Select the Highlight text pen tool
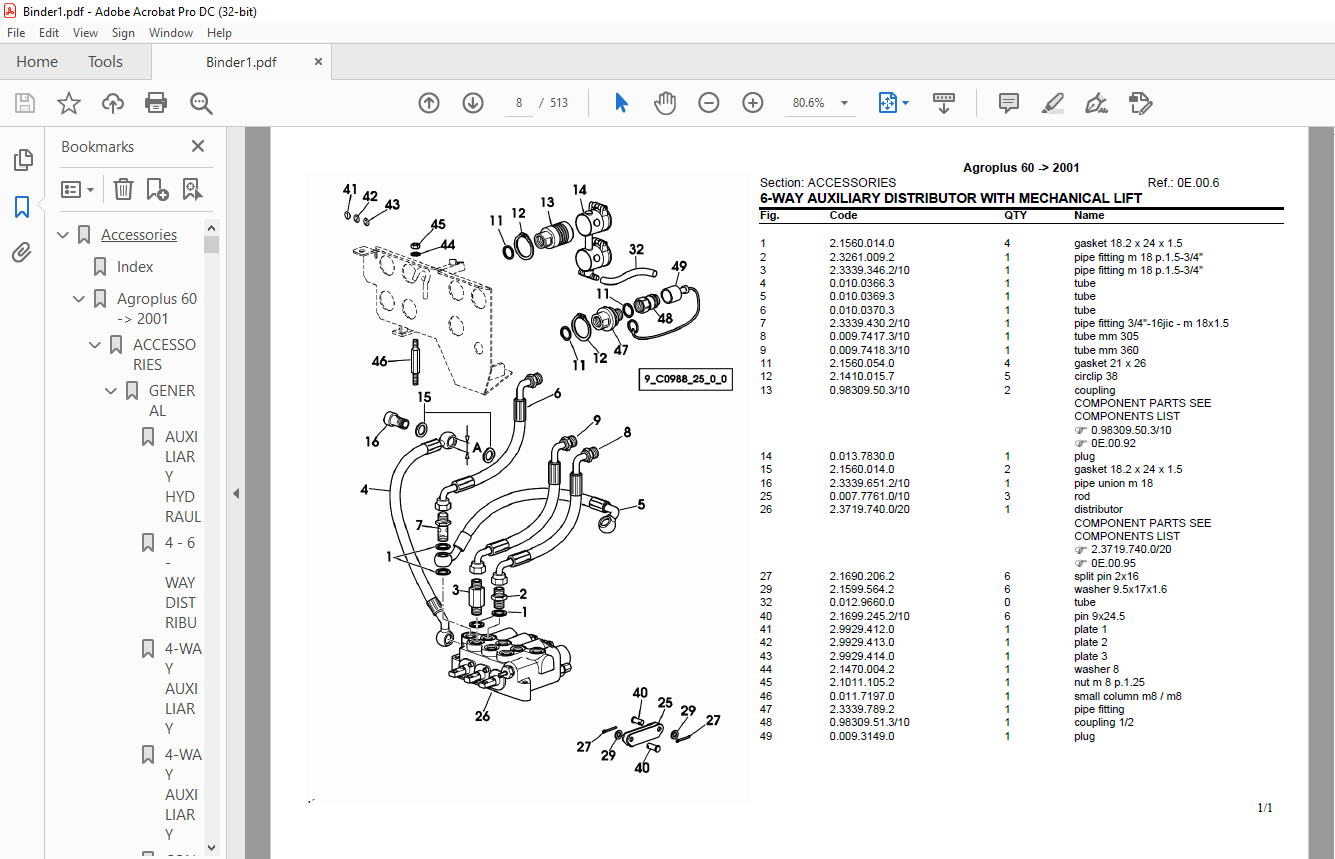The width and height of the screenshot is (1335, 859). (1052, 103)
